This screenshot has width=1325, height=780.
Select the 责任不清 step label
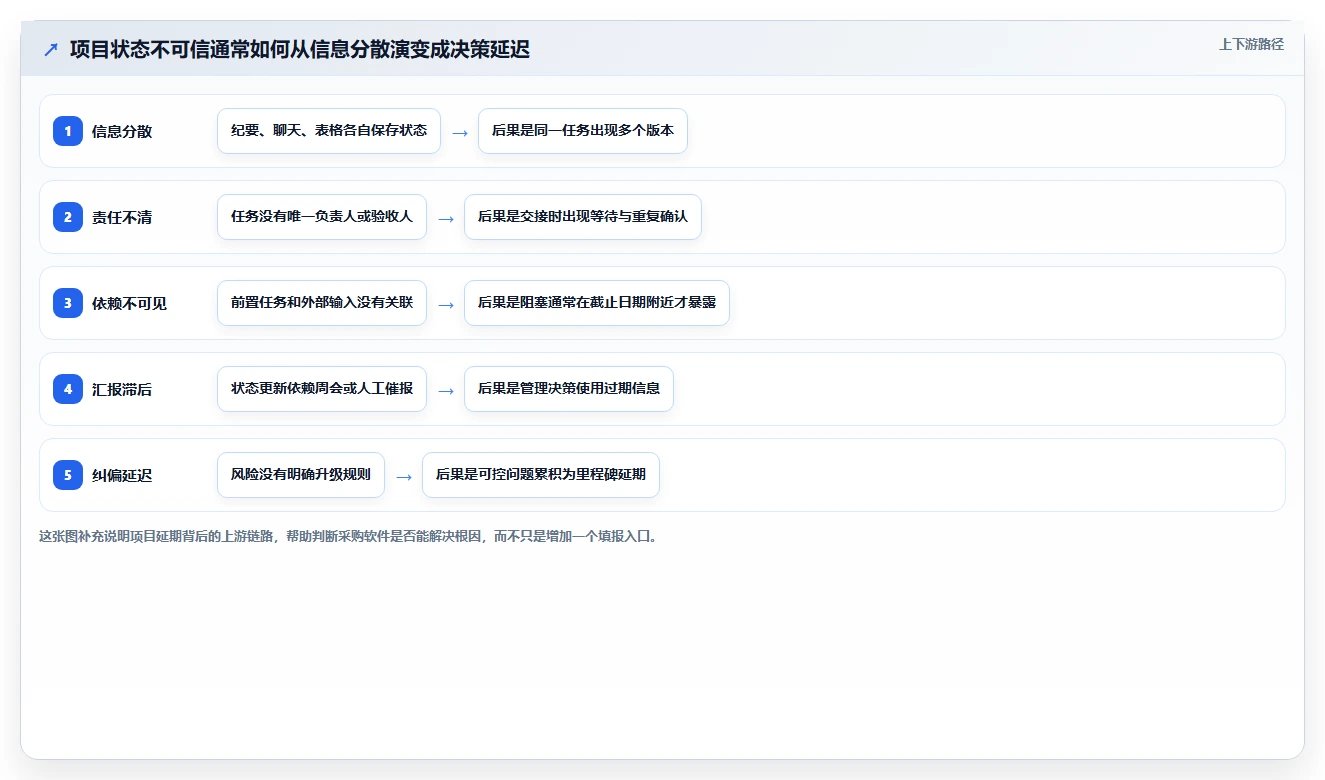pos(122,217)
